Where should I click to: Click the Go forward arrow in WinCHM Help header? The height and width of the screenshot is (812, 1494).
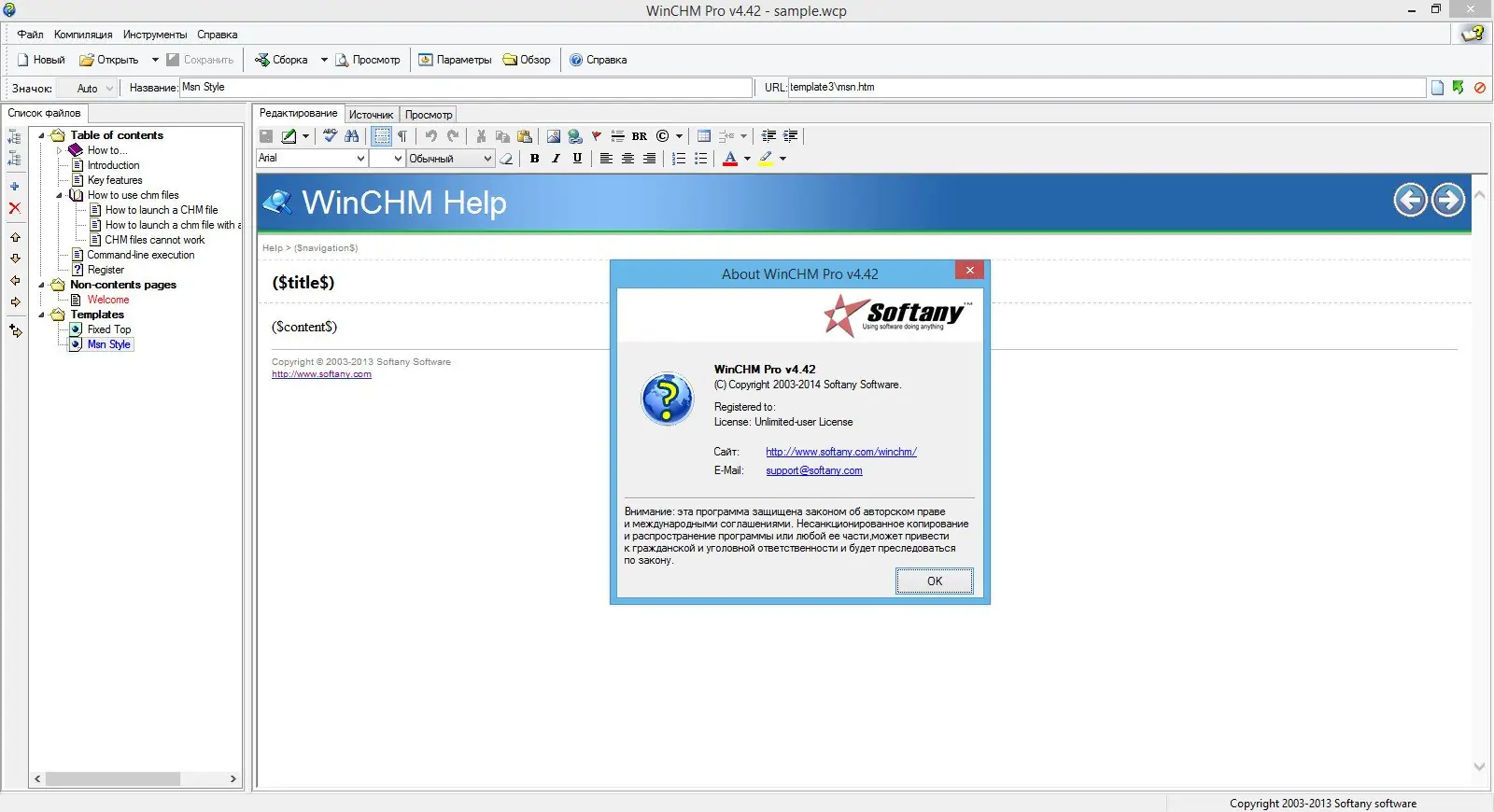pyautogui.click(x=1448, y=200)
